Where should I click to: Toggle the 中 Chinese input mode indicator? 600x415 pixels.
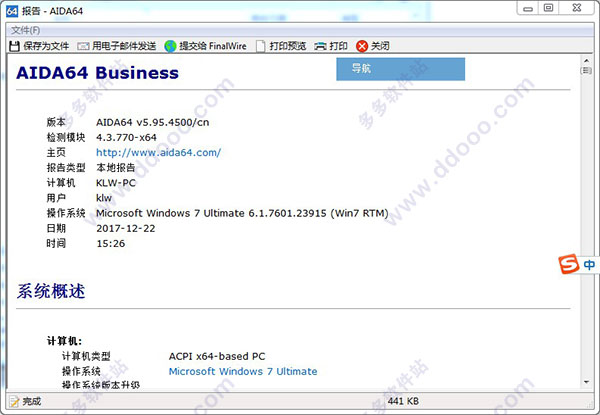[x=589, y=264]
